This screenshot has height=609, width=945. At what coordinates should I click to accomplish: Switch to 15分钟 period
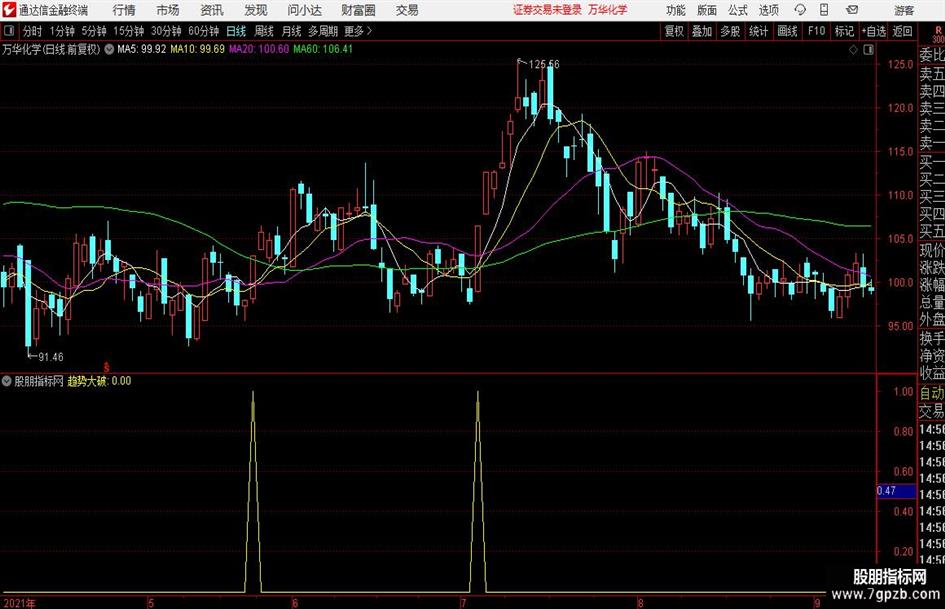point(128,31)
